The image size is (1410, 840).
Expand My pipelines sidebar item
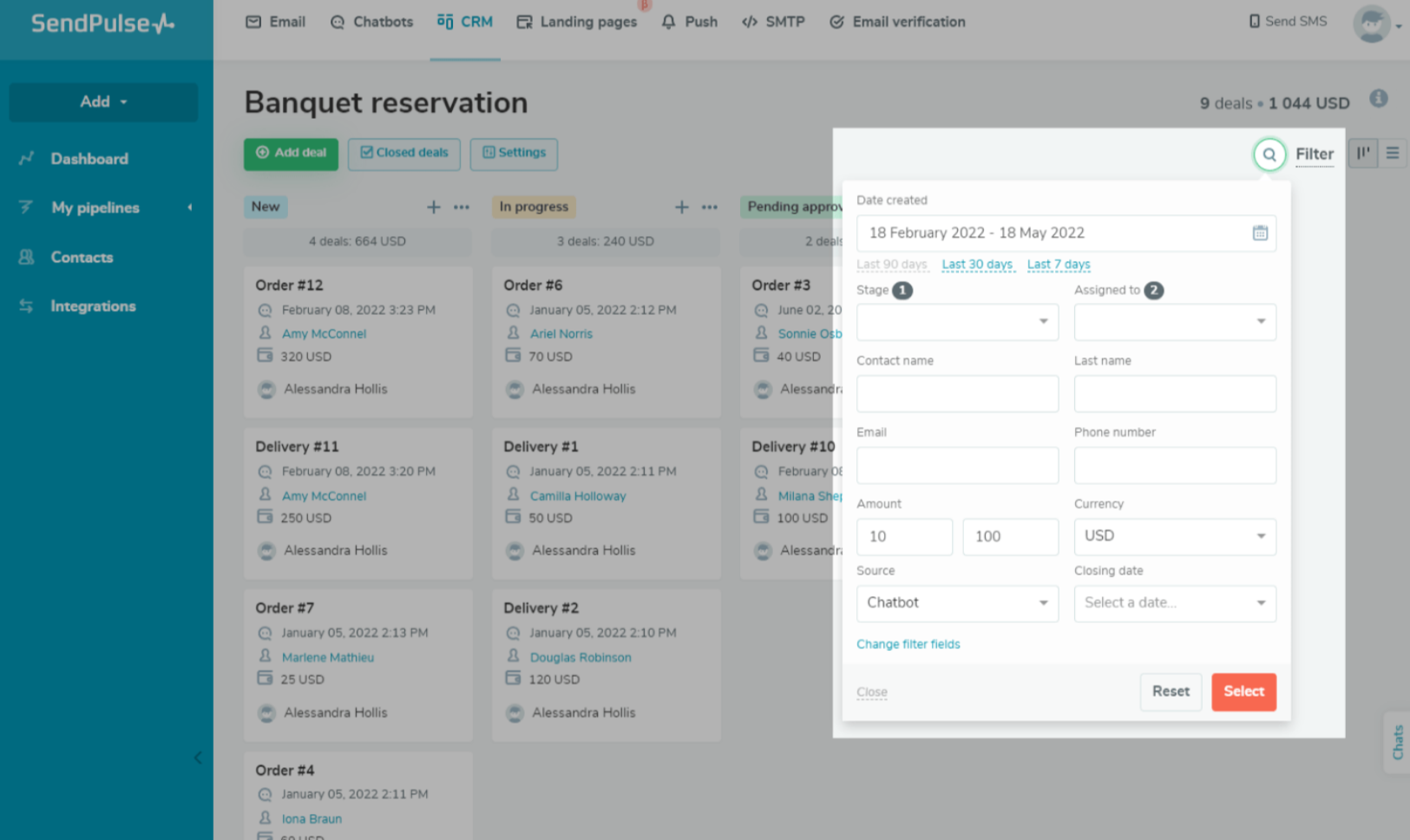[x=95, y=207]
